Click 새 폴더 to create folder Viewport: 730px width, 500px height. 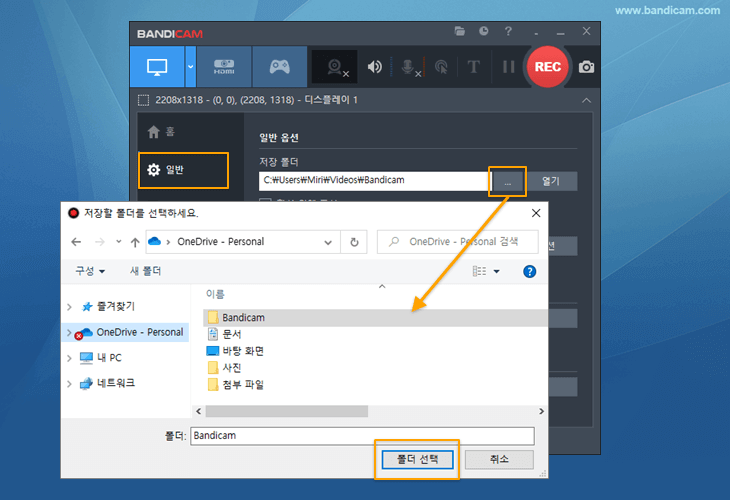(145, 271)
